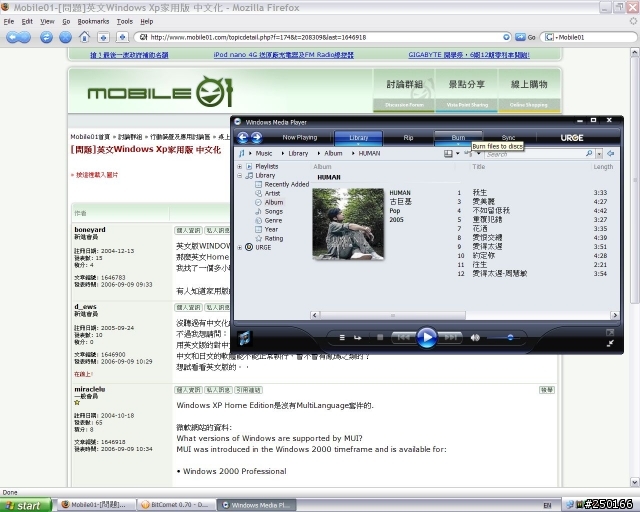This screenshot has width=640, height=512.
Task: Click the HUMAN album cover thumbnail
Action: [348, 224]
